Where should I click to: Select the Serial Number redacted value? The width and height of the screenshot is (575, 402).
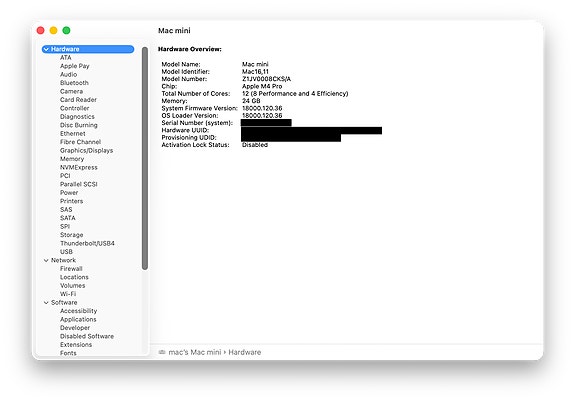[x=266, y=123]
